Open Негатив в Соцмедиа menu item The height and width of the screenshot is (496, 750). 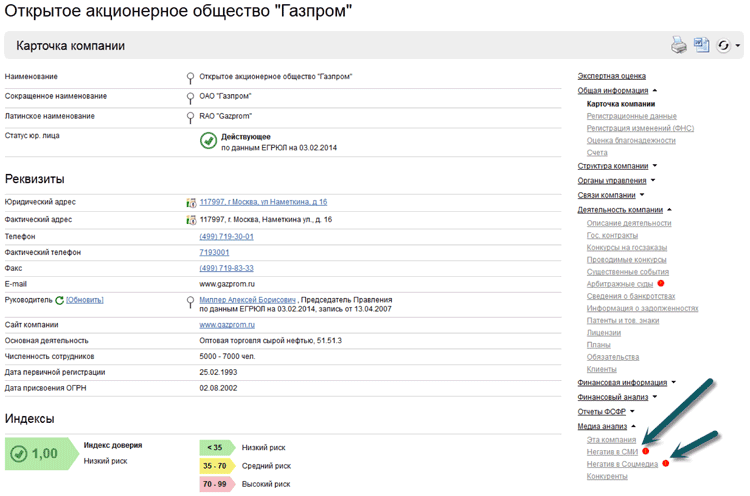click(622, 464)
